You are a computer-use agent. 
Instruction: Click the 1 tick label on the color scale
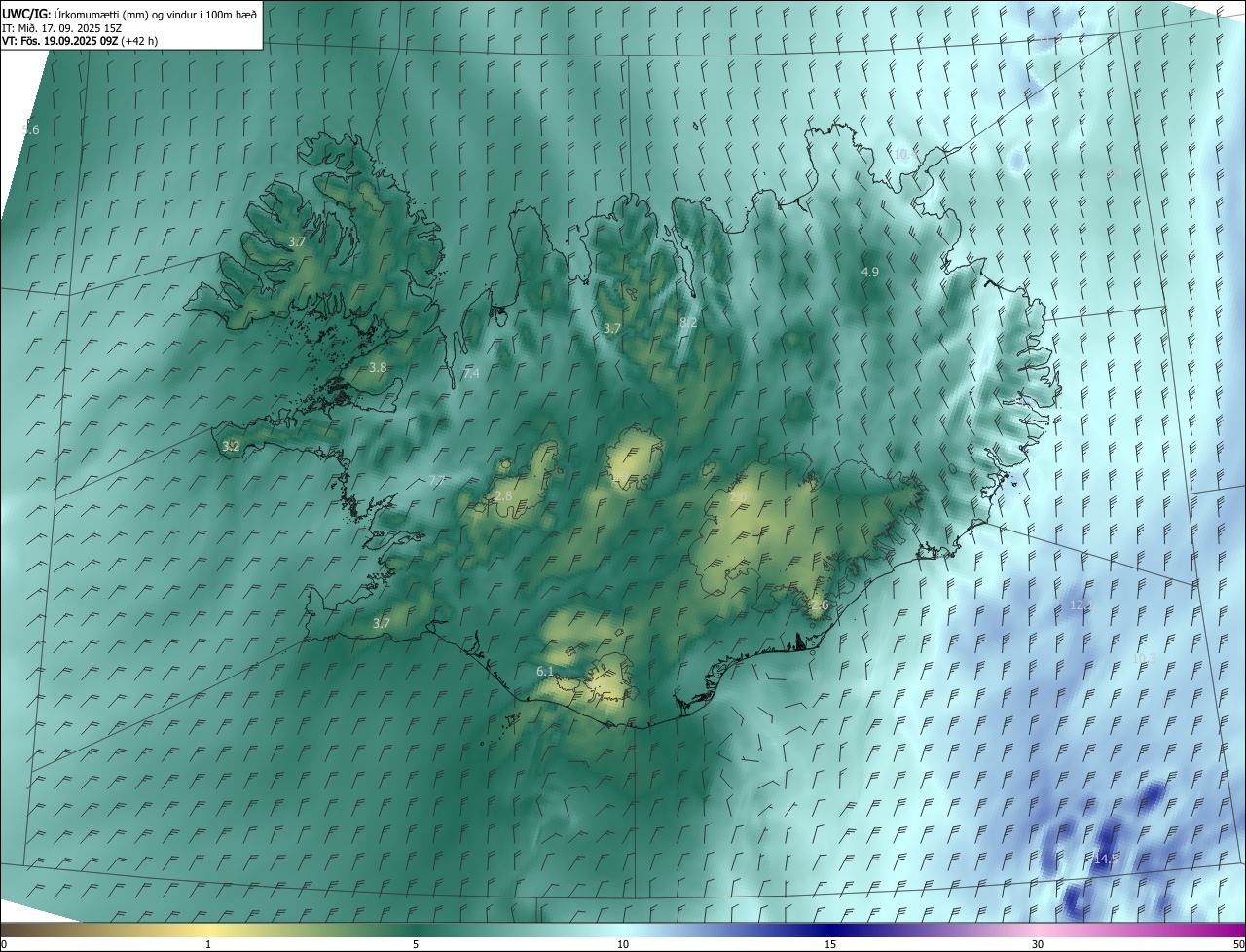pyautogui.click(x=208, y=944)
